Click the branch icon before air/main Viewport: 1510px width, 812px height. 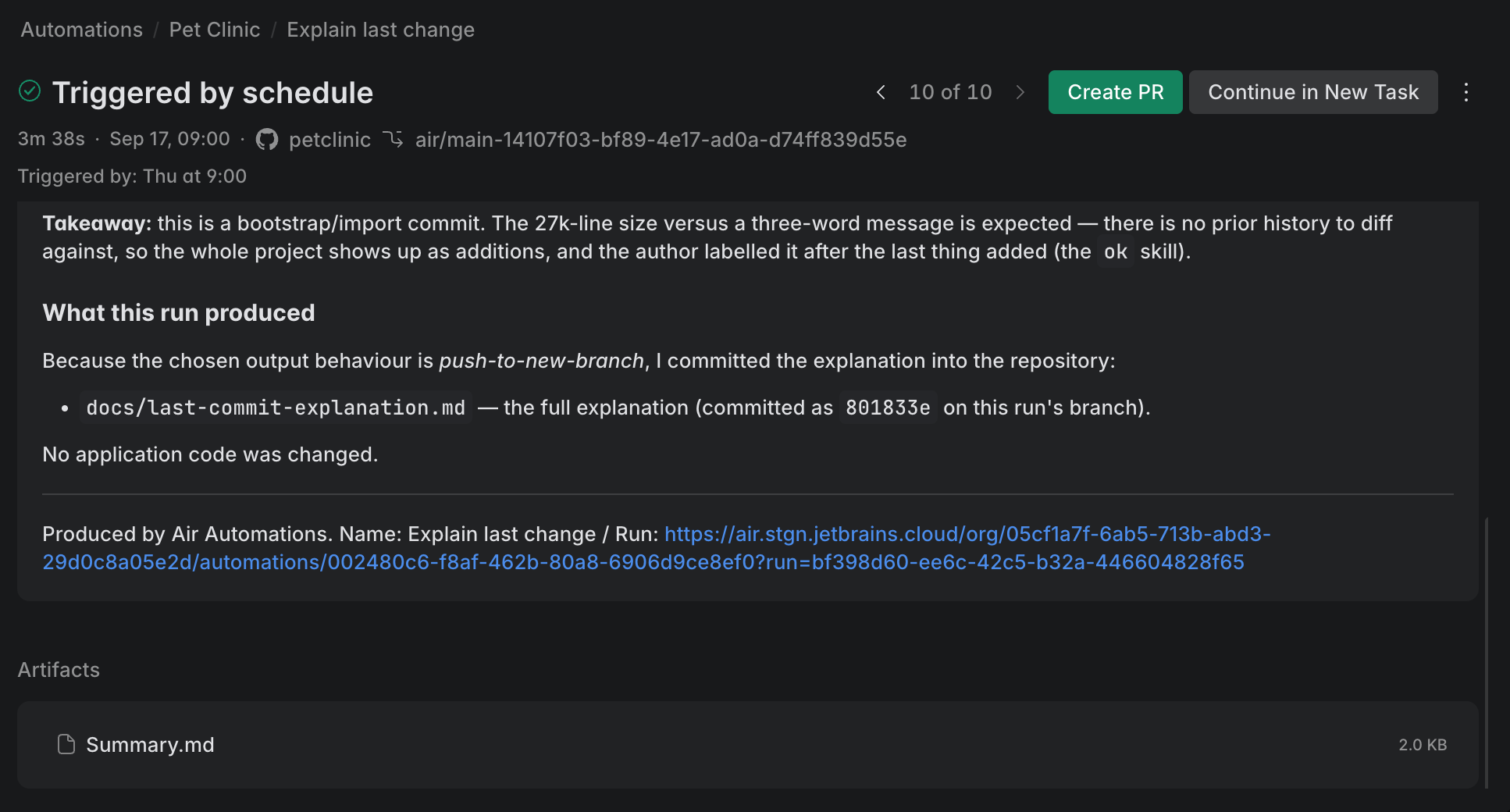click(393, 139)
